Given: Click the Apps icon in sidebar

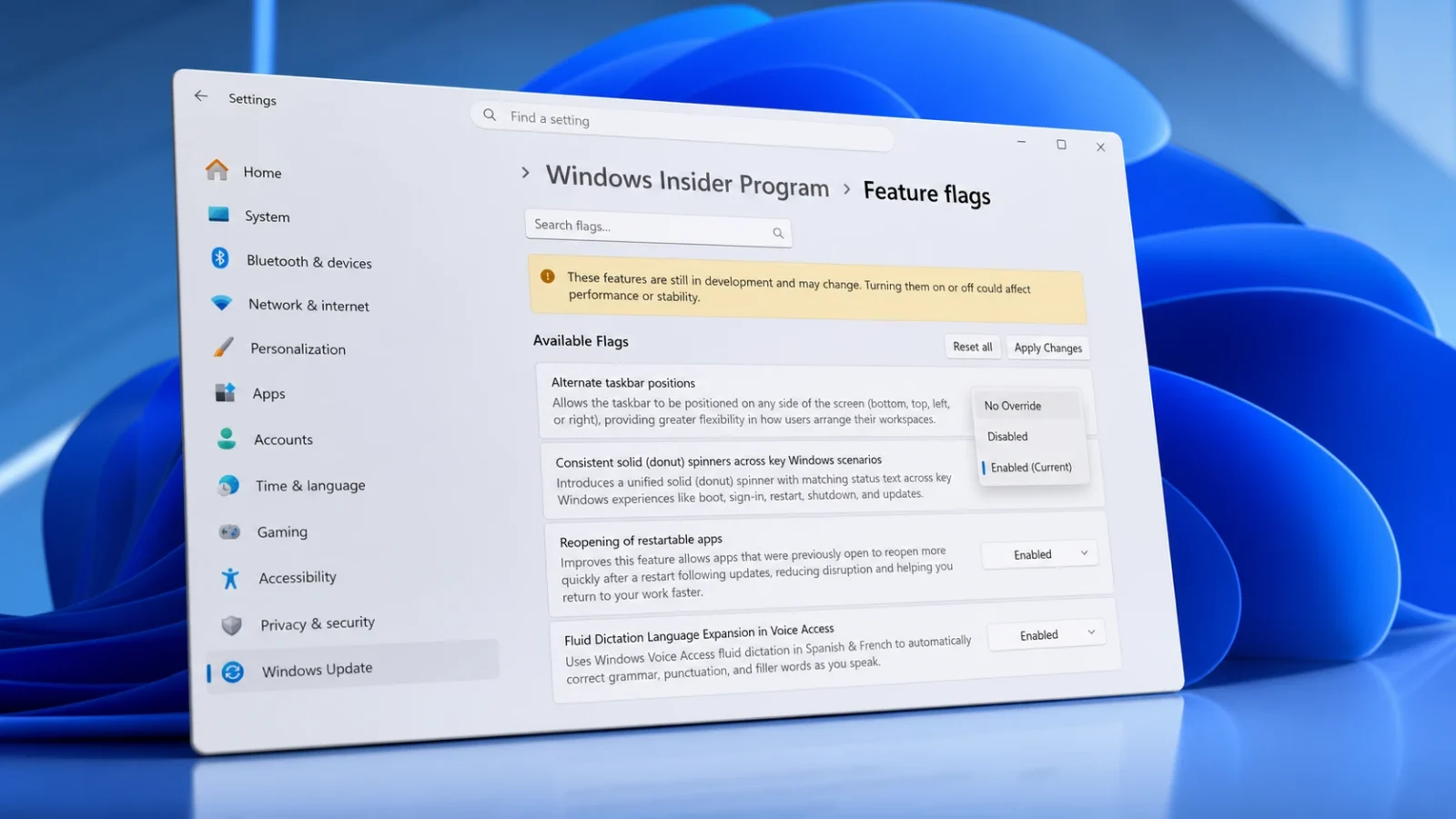Looking at the screenshot, I should [x=225, y=392].
